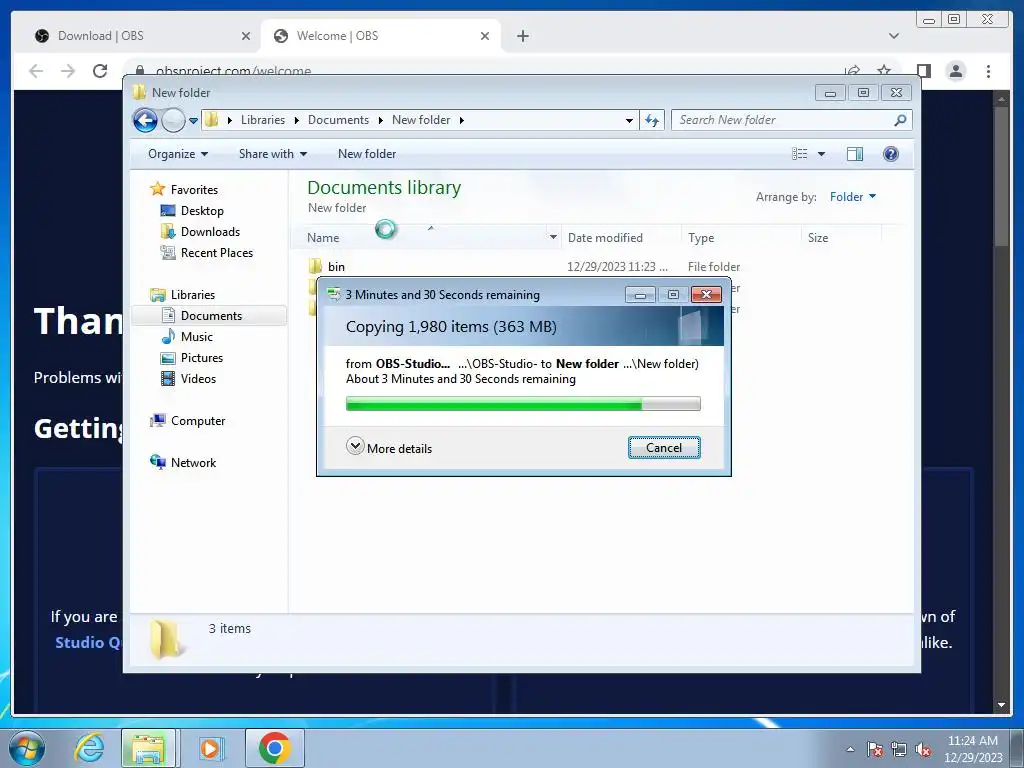
Task: Click Documents in the breadcrumb path
Action: click(x=338, y=120)
